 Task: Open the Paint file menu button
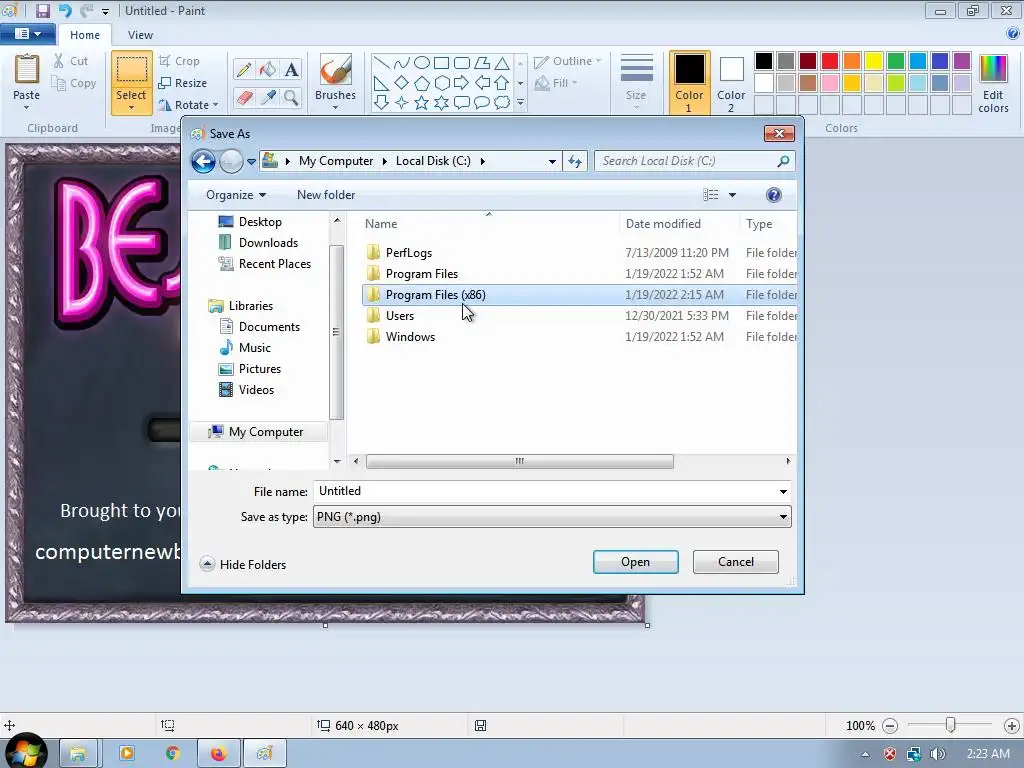[x=27, y=34]
